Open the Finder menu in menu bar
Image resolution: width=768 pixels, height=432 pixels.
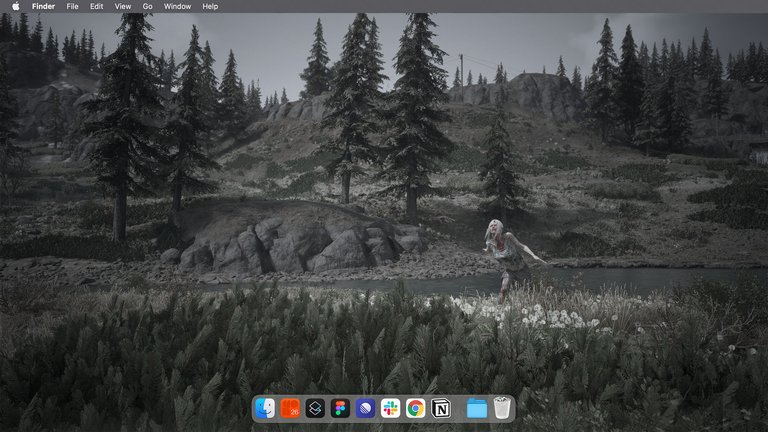pyautogui.click(x=43, y=6)
